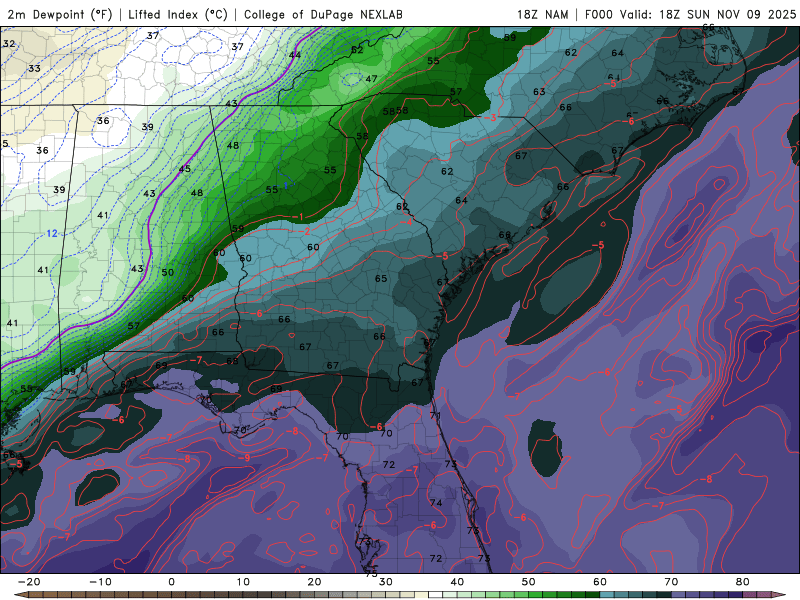Click the 20 tick label on the color scale
Image resolution: width=800 pixels, height=600 pixels.
(x=314, y=582)
